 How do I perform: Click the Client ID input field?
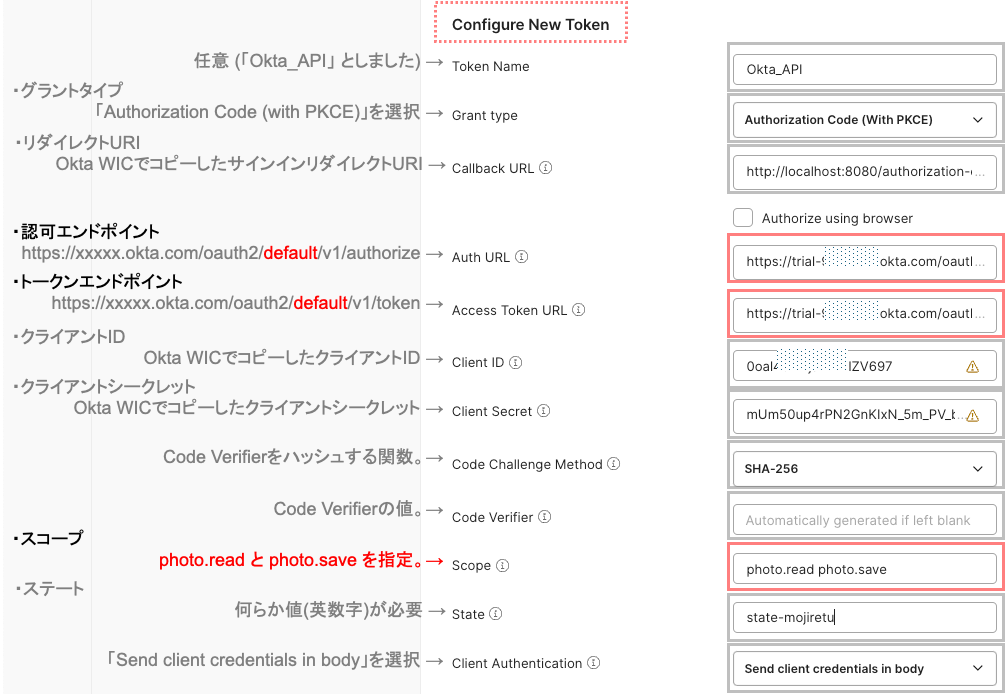(864, 367)
